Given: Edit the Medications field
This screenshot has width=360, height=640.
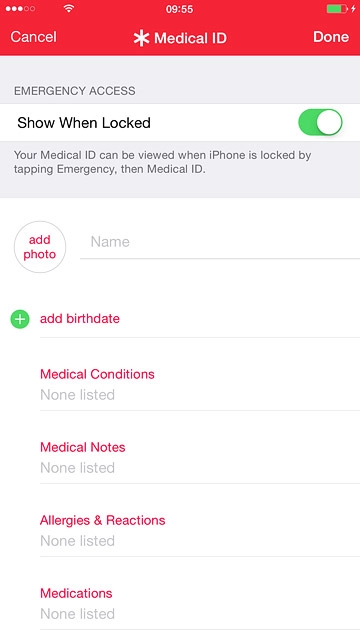Looking at the screenshot, I should (x=200, y=603).
